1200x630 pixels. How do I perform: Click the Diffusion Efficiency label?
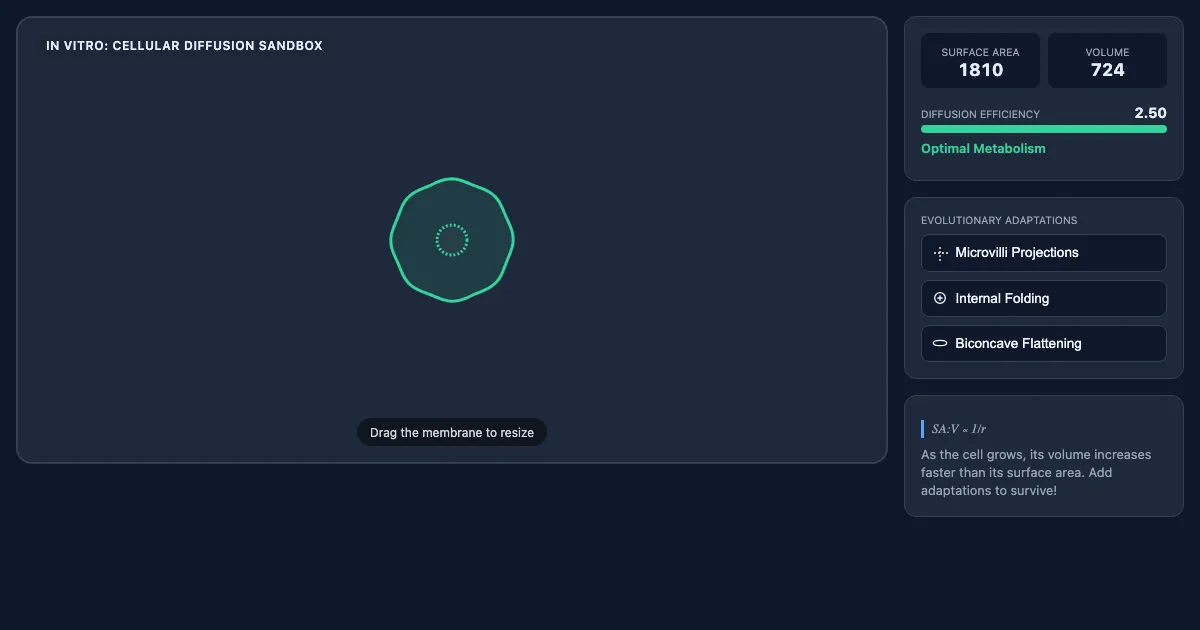[980, 114]
